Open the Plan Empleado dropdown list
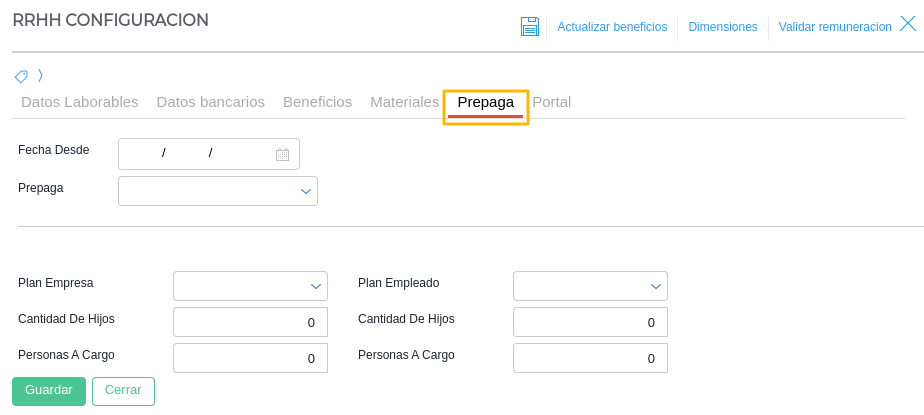This screenshot has height=415, width=924. tap(655, 287)
